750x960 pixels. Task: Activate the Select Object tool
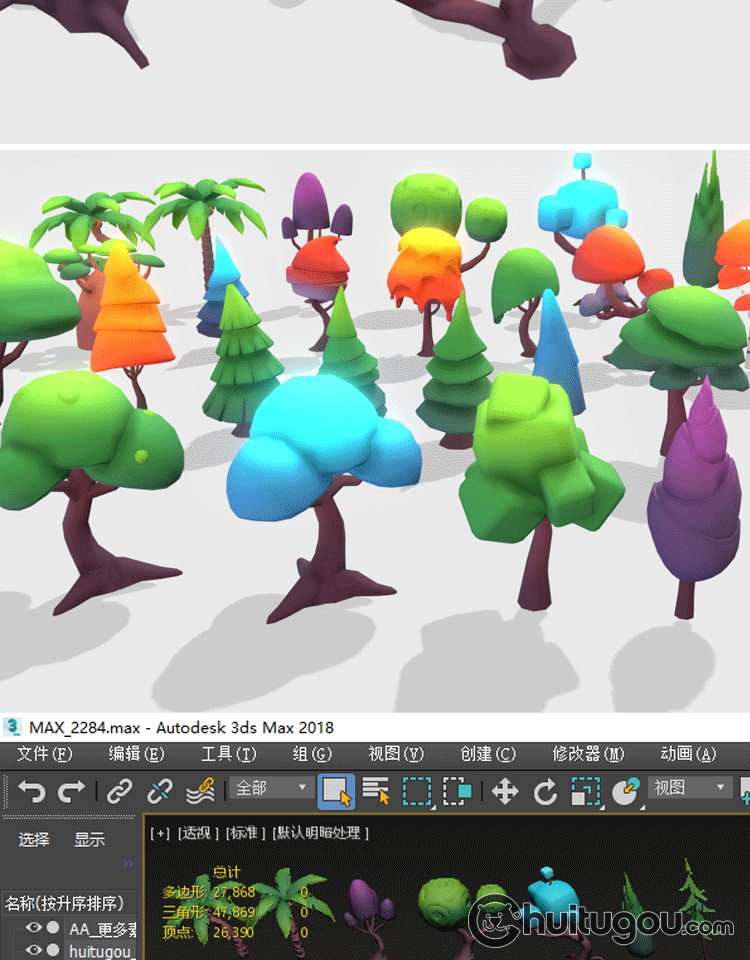[337, 791]
